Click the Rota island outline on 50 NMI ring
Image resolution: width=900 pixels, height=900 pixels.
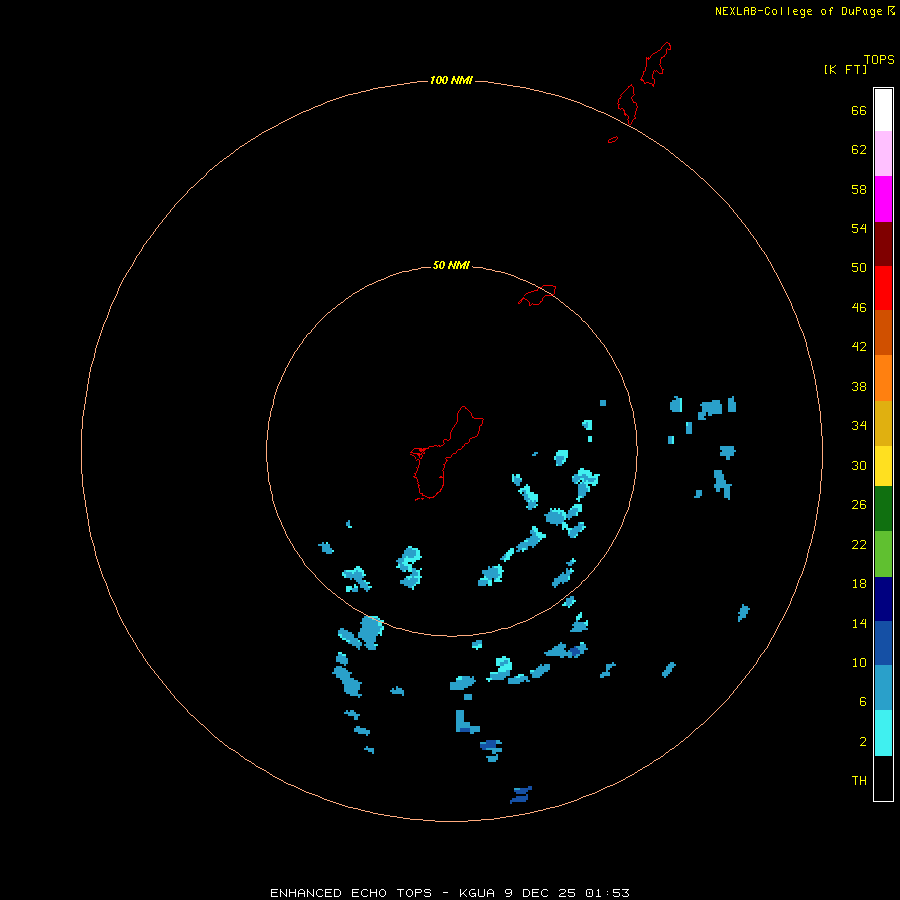pos(537,295)
